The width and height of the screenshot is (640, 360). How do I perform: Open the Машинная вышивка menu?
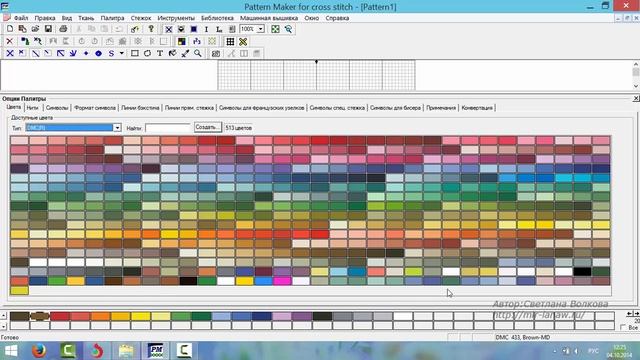coord(269,18)
